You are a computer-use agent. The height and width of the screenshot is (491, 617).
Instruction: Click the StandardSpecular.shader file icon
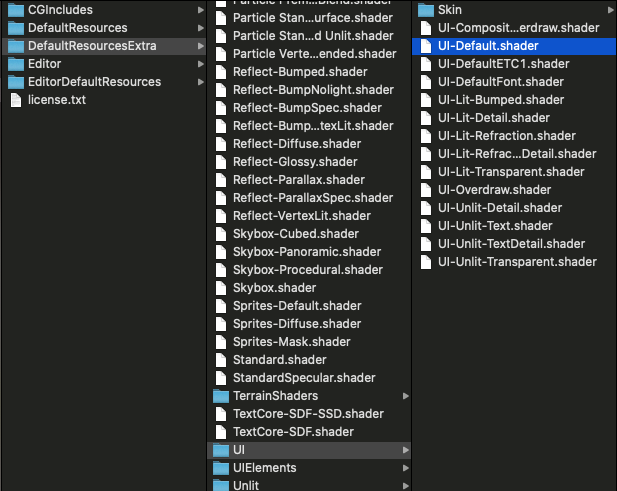221,378
